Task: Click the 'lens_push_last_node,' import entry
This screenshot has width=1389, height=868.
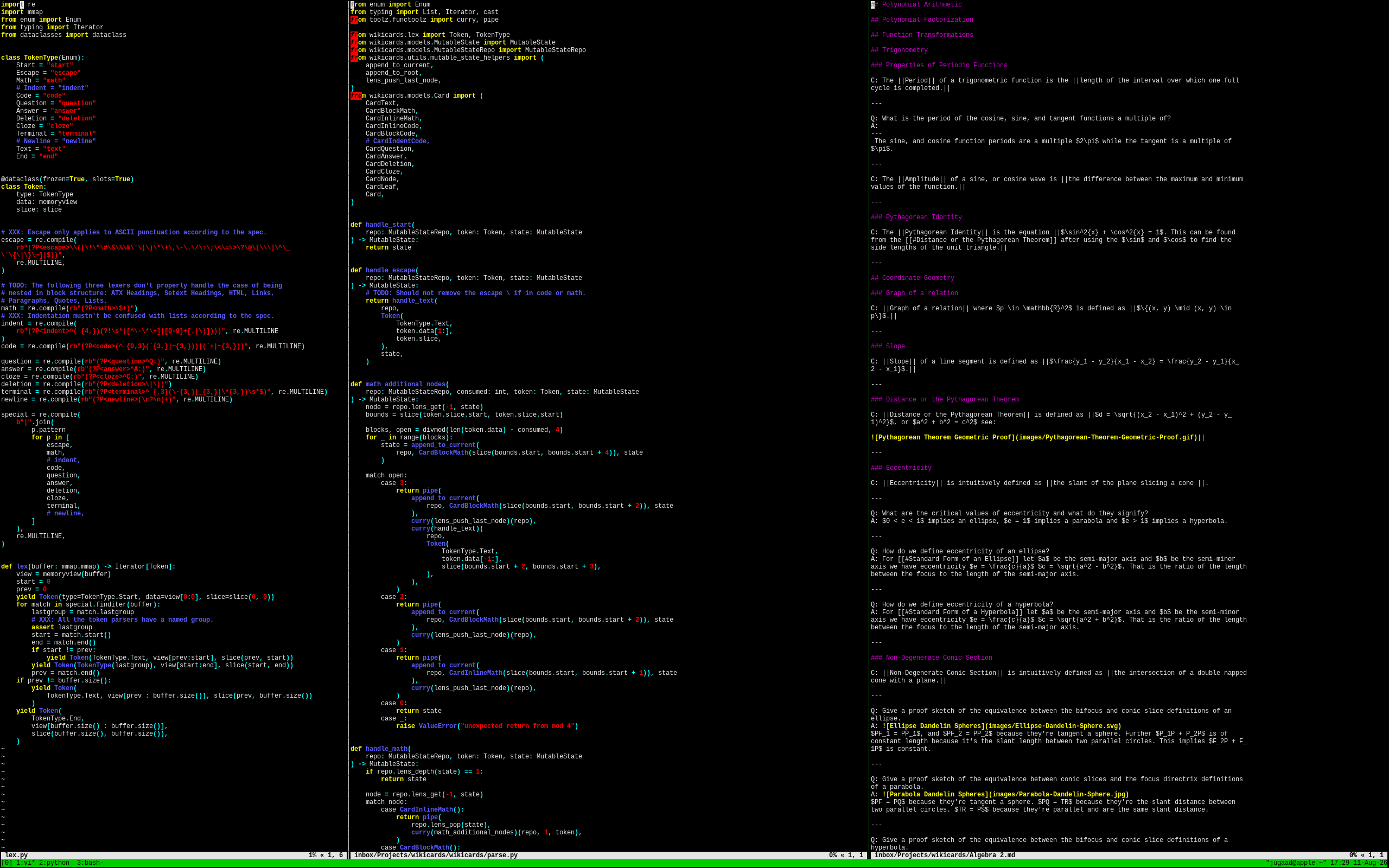Action: (404, 81)
